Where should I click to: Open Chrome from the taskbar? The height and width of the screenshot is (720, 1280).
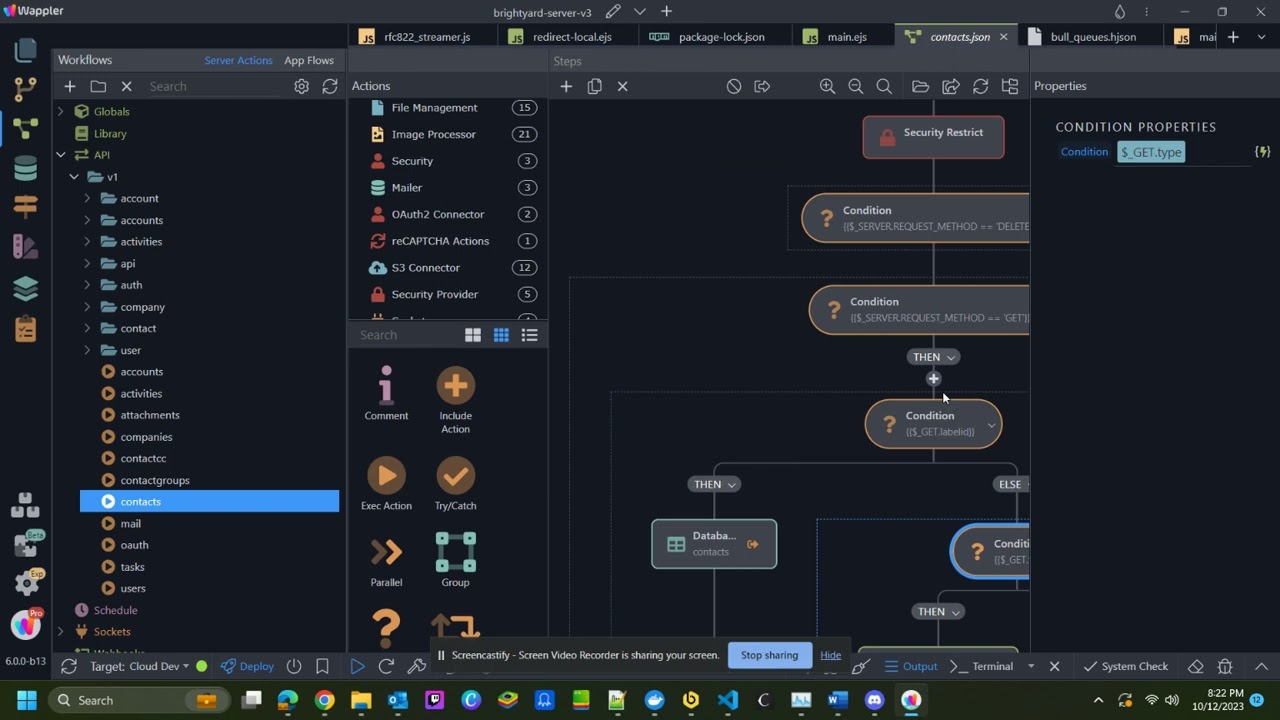click(x=324, y=700)
